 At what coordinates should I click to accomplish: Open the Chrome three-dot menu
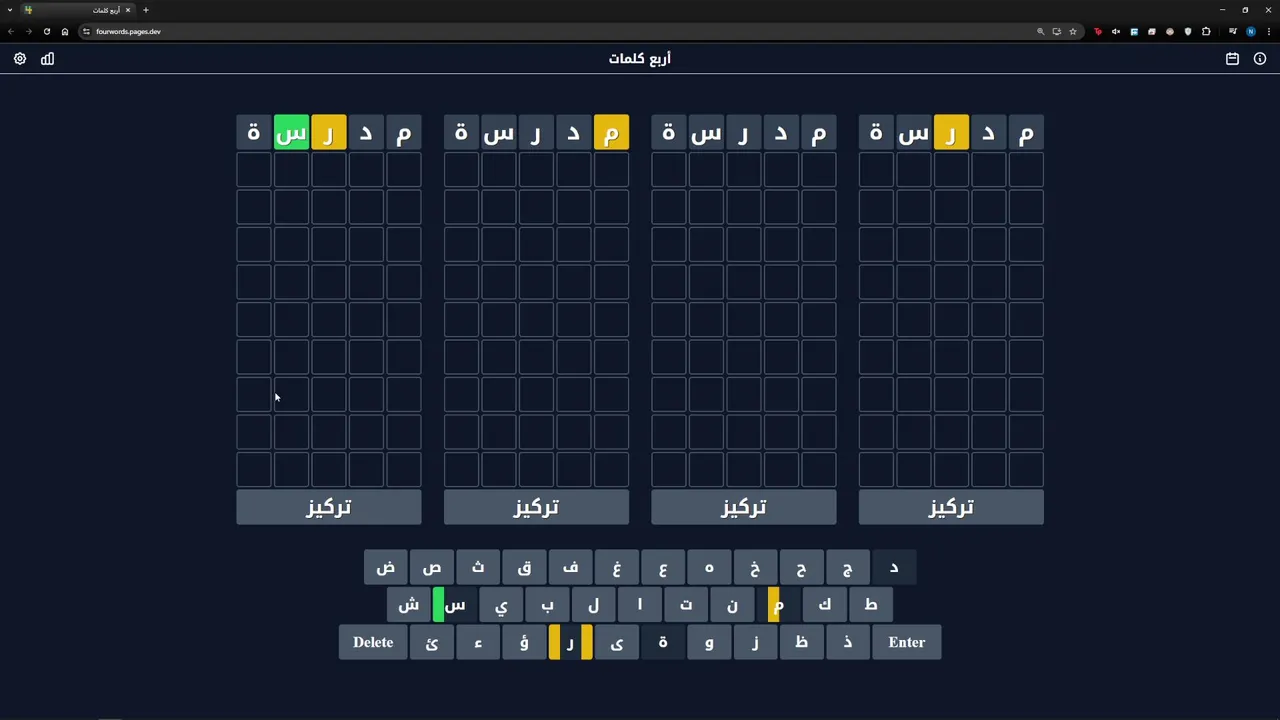[1268, 31]
